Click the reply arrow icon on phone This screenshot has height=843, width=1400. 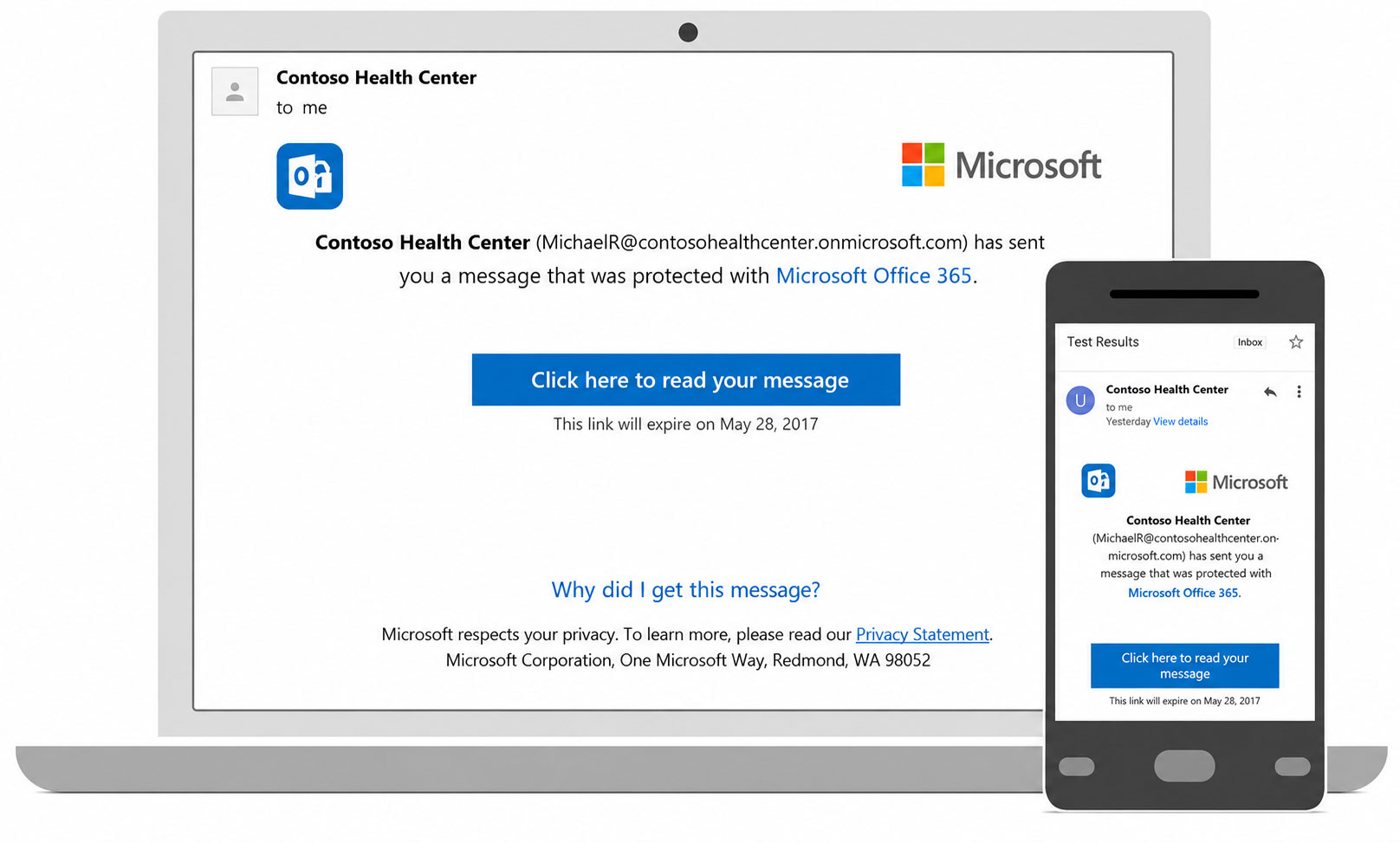tap(1270, 392)
